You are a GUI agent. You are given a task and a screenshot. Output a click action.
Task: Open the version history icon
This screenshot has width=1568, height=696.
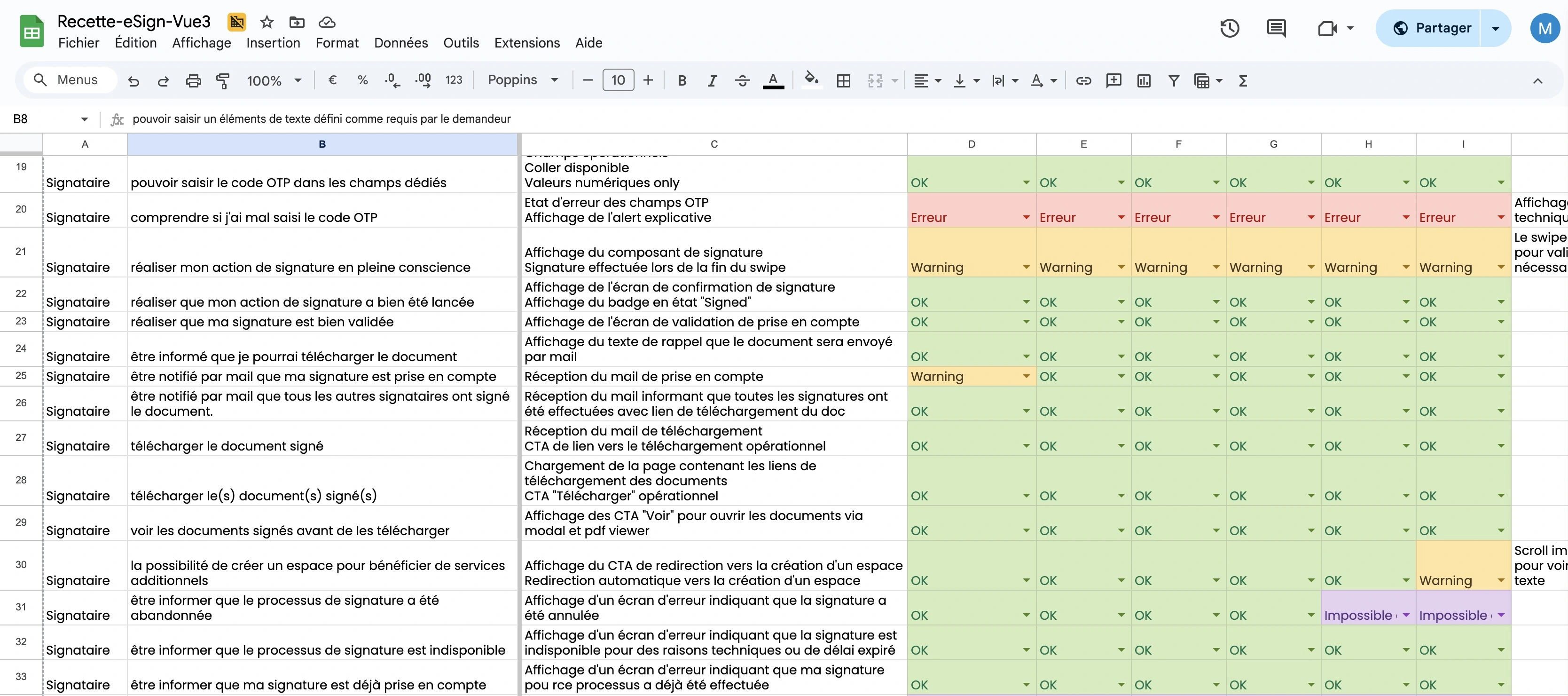click(x=1229, y=28)
